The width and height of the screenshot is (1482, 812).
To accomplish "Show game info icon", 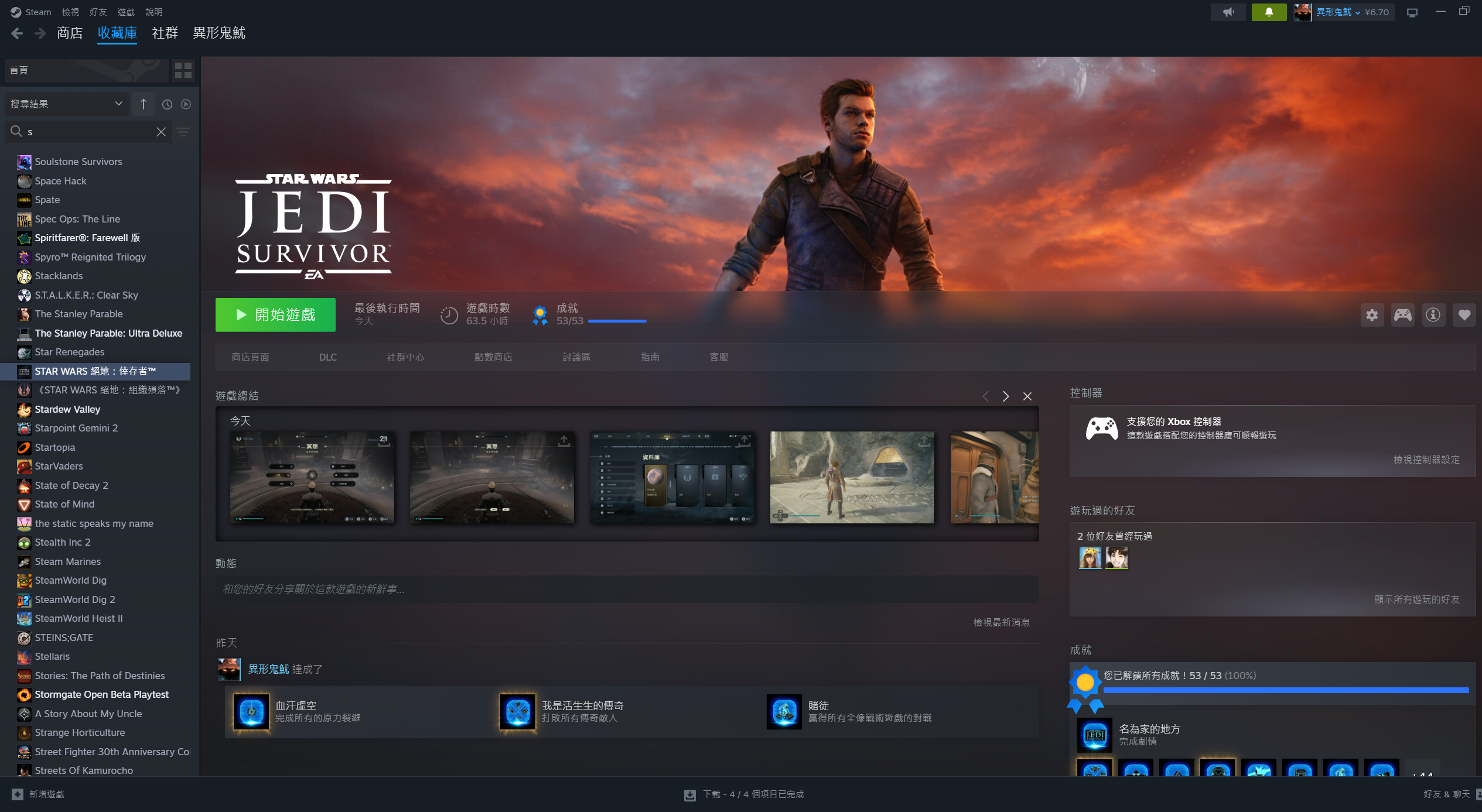I will point(1433,315).
